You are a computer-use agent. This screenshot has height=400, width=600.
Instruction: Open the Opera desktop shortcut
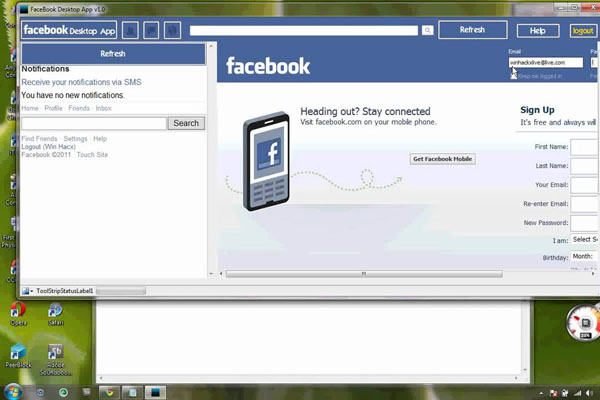pyautogui.click(x=18, y=314)
